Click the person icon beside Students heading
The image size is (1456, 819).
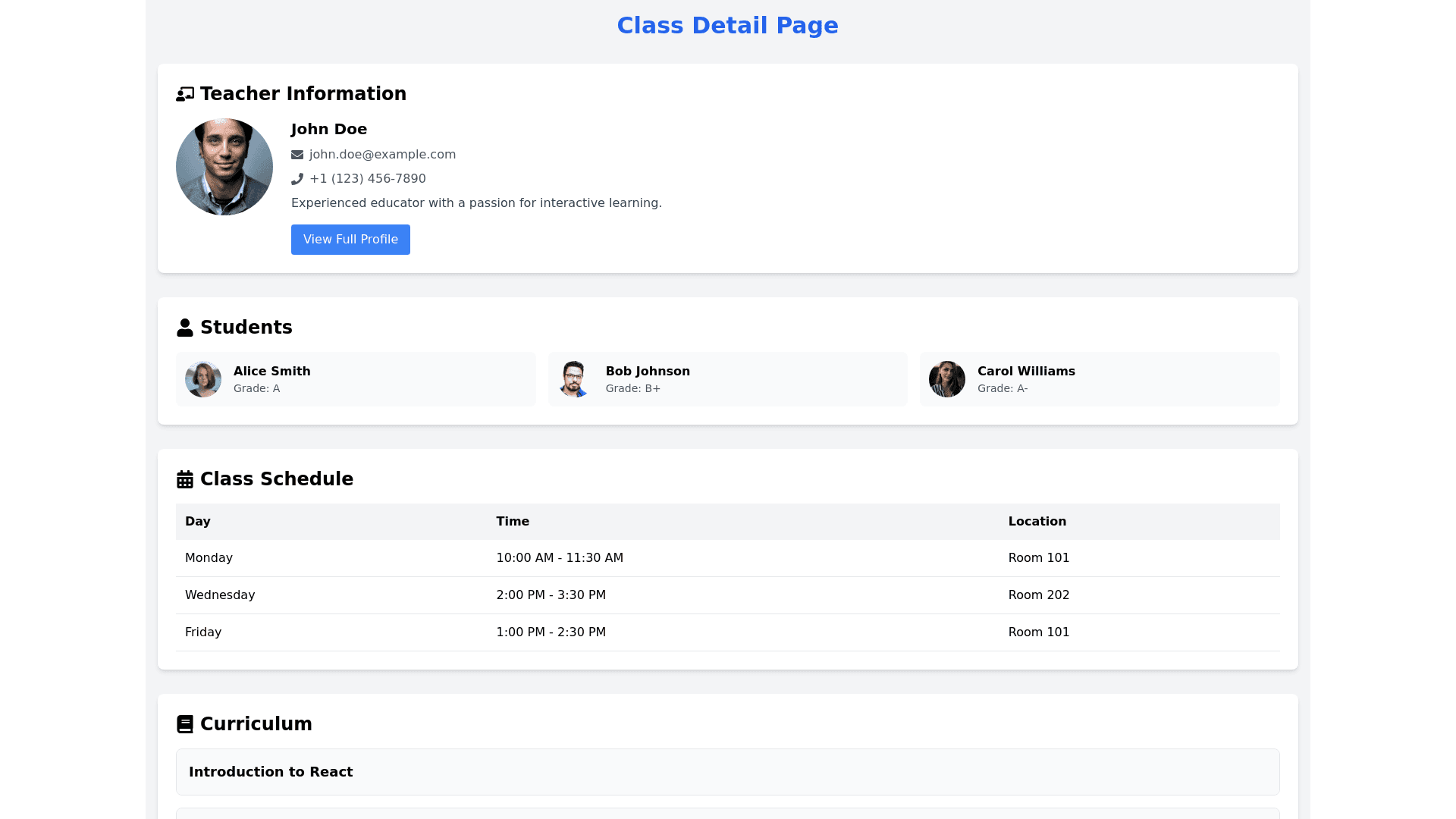[x=185, y=328]
